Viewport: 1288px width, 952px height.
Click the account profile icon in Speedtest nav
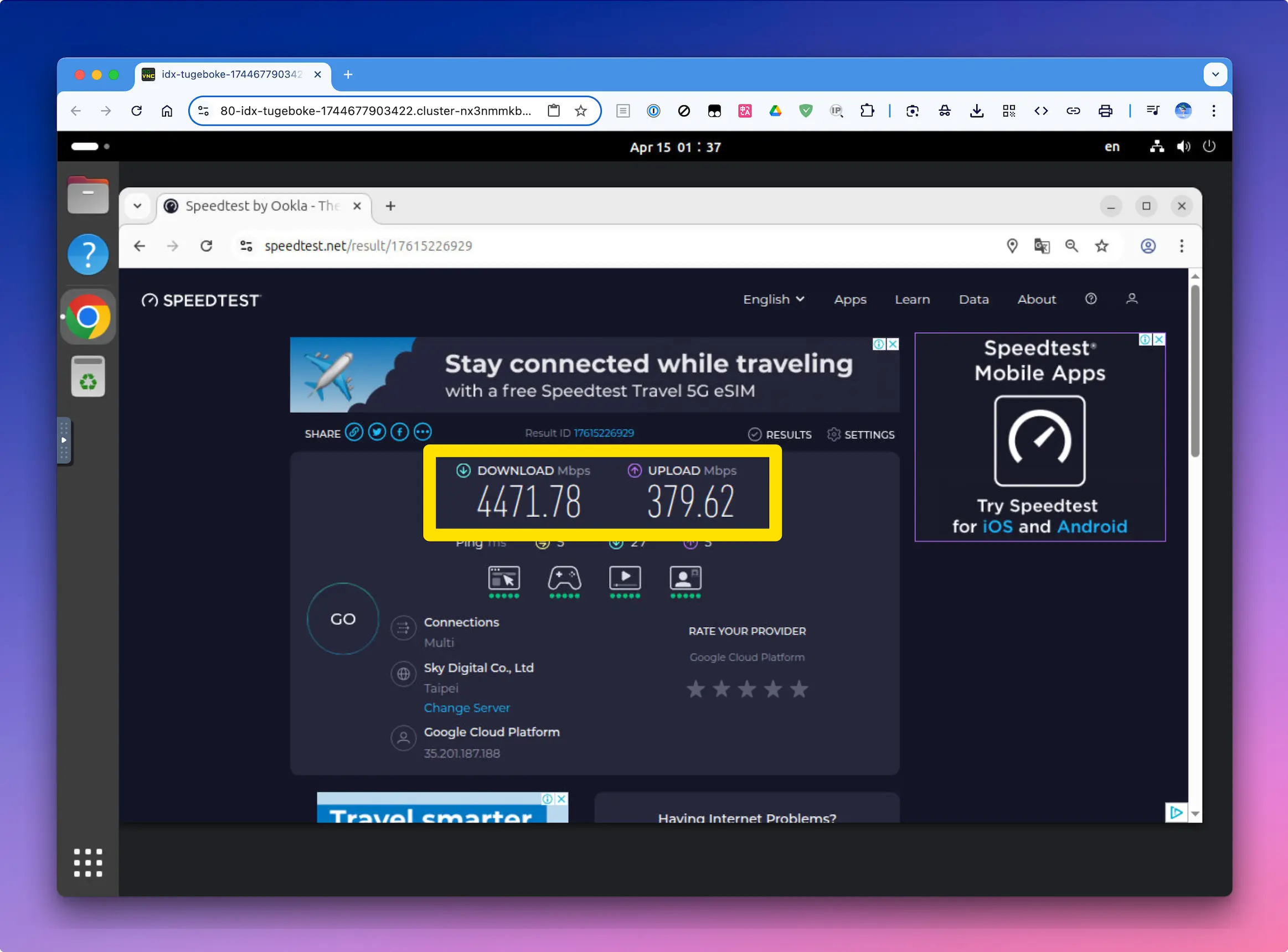(x=1132, y=298)
